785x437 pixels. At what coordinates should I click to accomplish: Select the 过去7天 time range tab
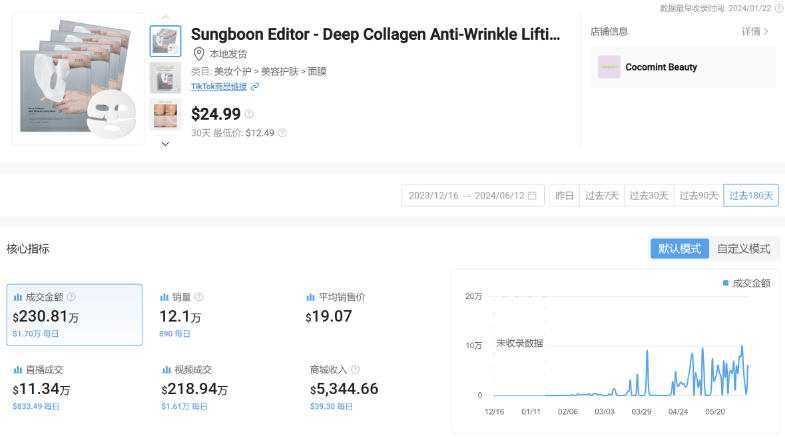click(601, 196)
